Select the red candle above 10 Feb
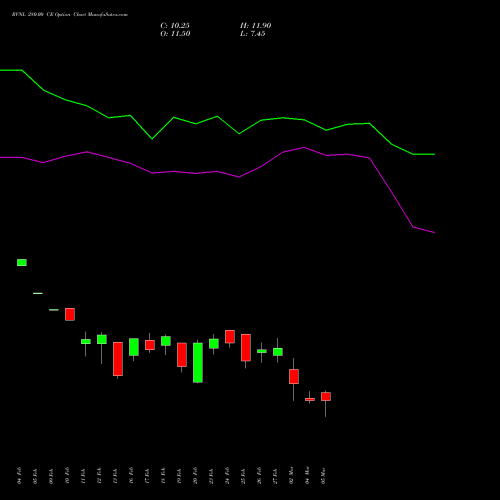500x500 pixels. coord(70,314)
